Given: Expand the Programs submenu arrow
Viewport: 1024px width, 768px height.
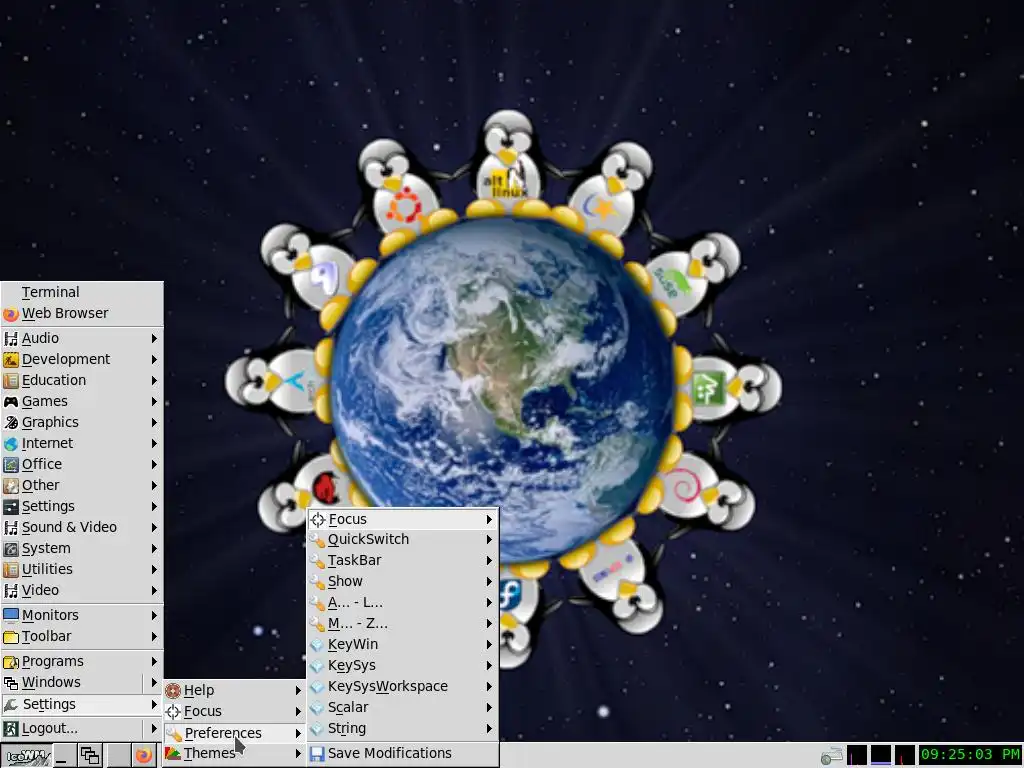Looking at the screenshot, I should coord(154,662).
